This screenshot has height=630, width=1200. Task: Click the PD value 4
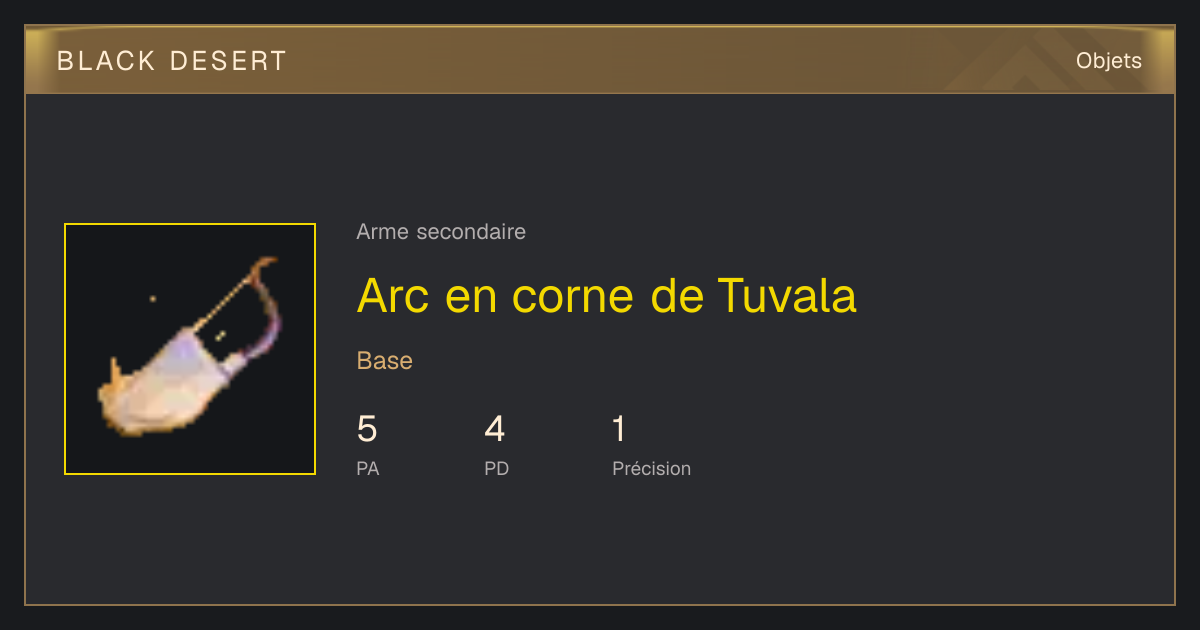tap(495, 429)
